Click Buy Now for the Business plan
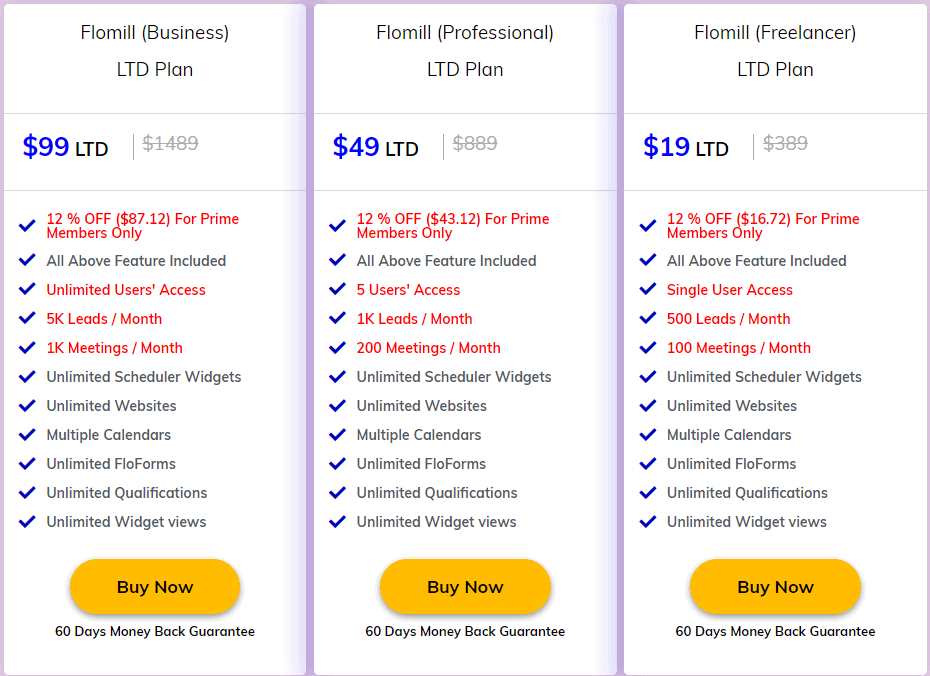Screen dimensions: 930x676 tap(155, 587)
